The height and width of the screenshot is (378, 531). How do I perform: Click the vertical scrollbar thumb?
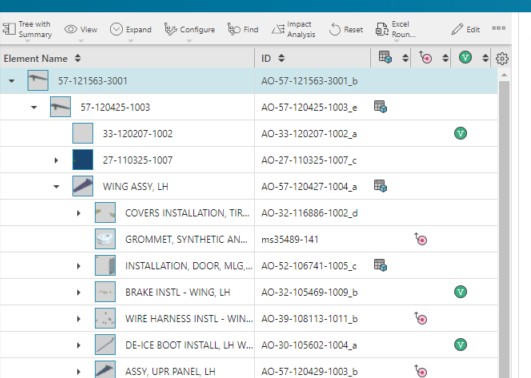[x=504, y=229]
